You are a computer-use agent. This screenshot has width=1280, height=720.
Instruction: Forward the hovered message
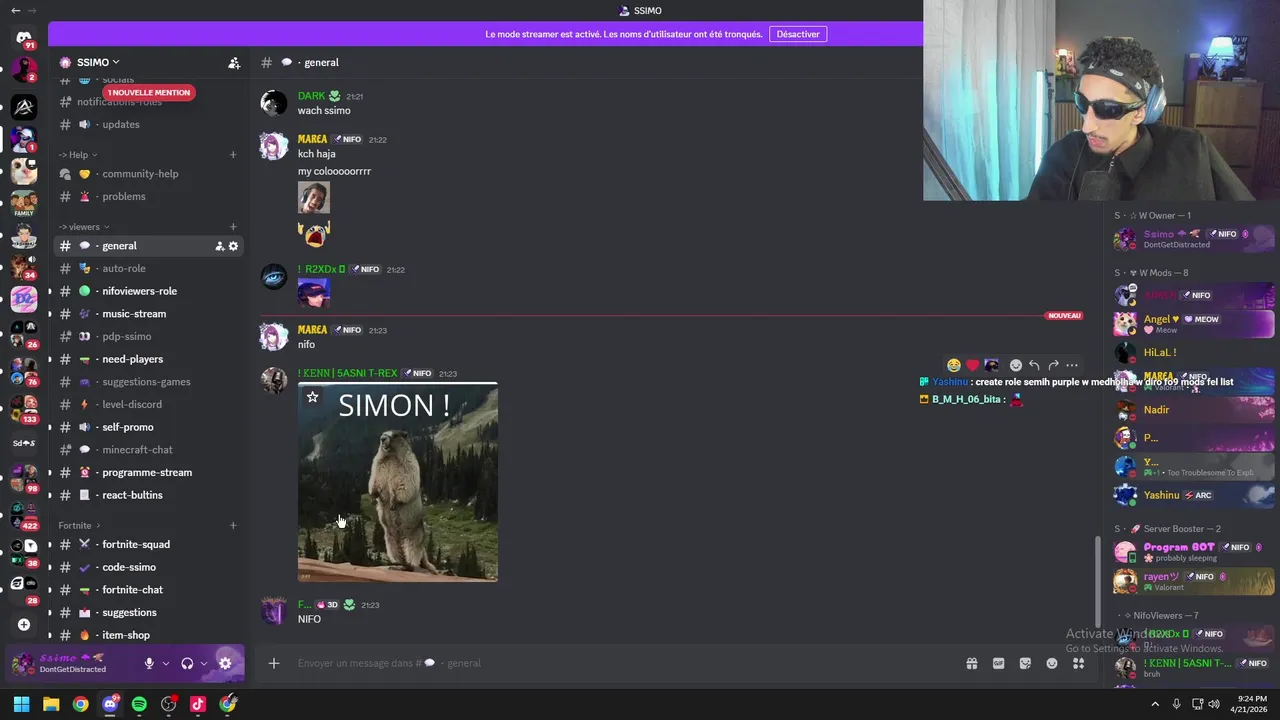[1053, 365]
